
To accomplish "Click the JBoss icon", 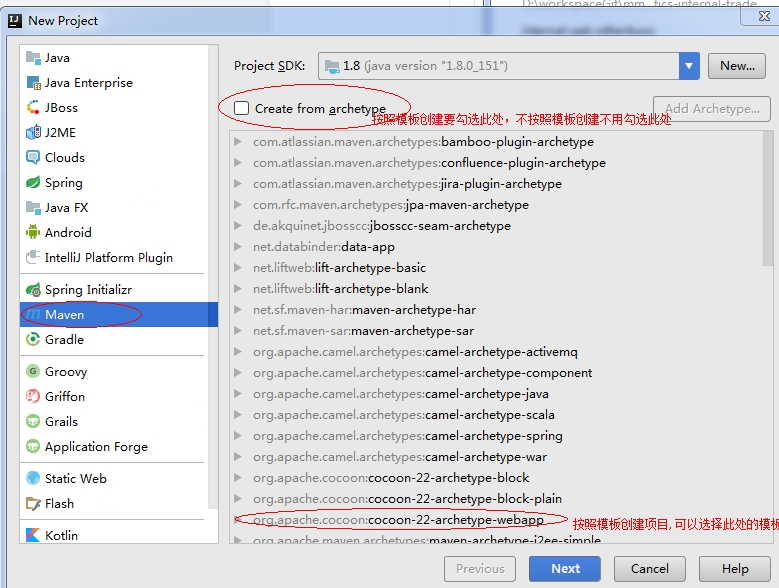I will coord(33,107).
